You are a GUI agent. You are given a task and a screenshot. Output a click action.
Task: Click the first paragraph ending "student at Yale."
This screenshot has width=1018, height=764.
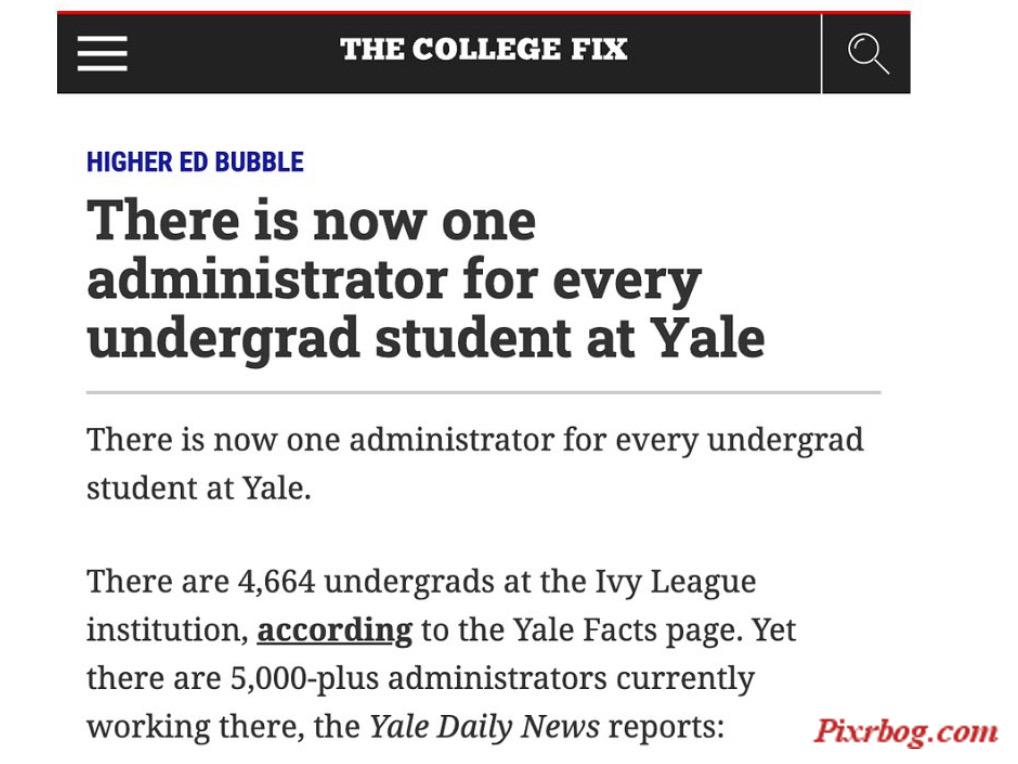pos(475,463)
